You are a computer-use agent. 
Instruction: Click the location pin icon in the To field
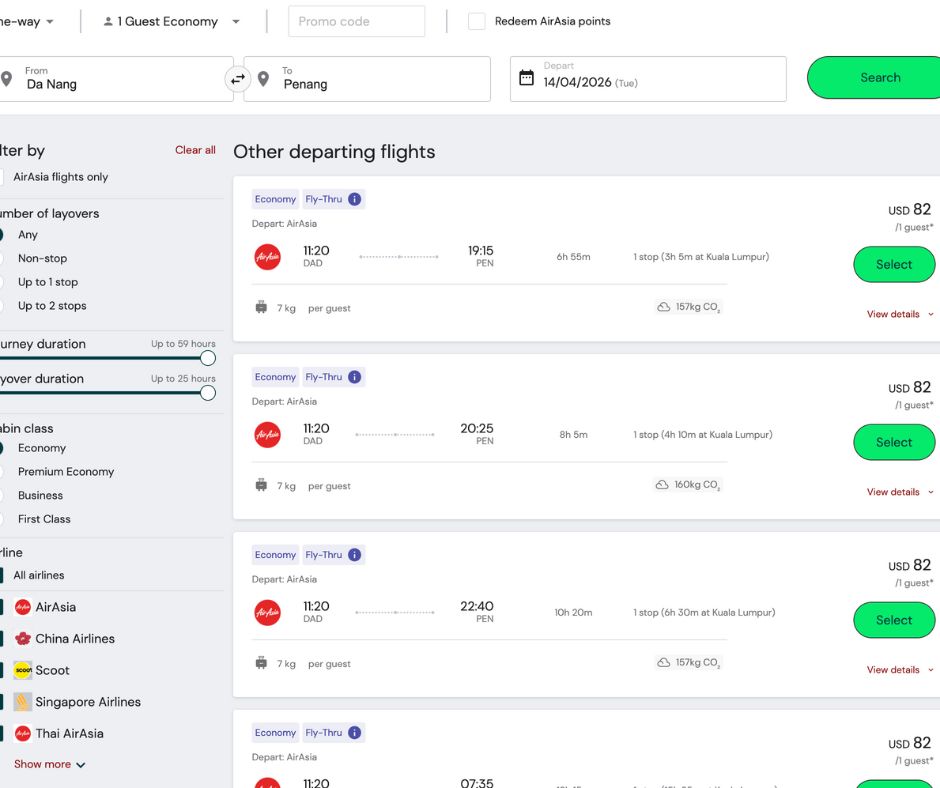pyautogui.click(x=263, y=79)
